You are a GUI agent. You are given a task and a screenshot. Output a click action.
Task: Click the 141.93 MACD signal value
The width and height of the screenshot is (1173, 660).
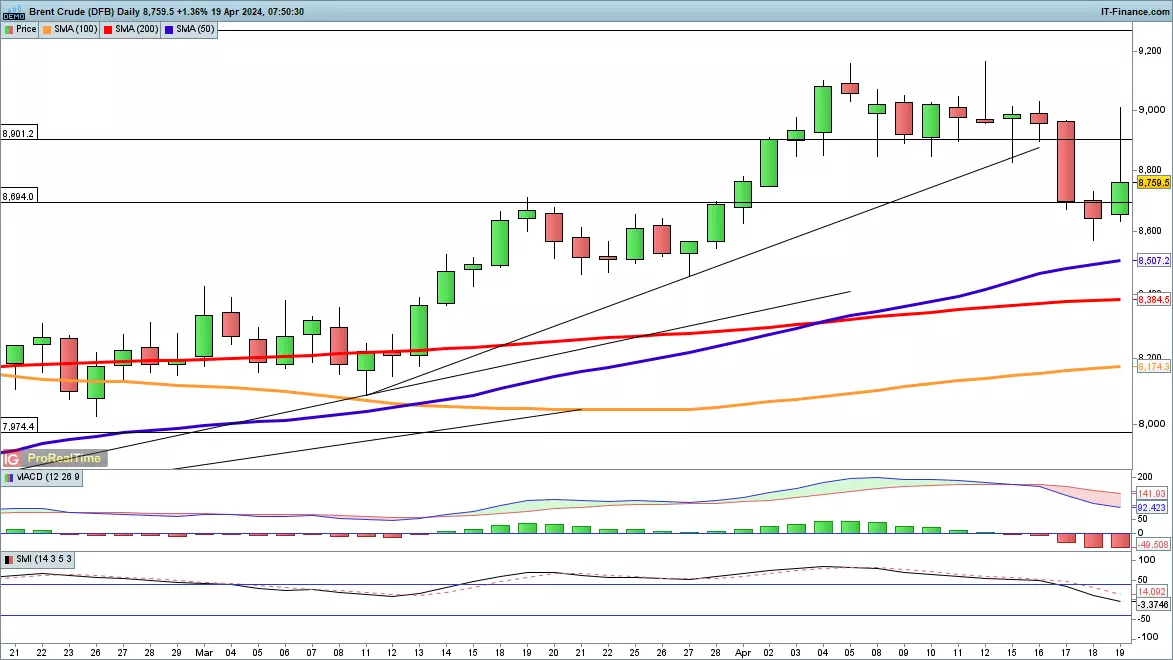pos(1151,494)
